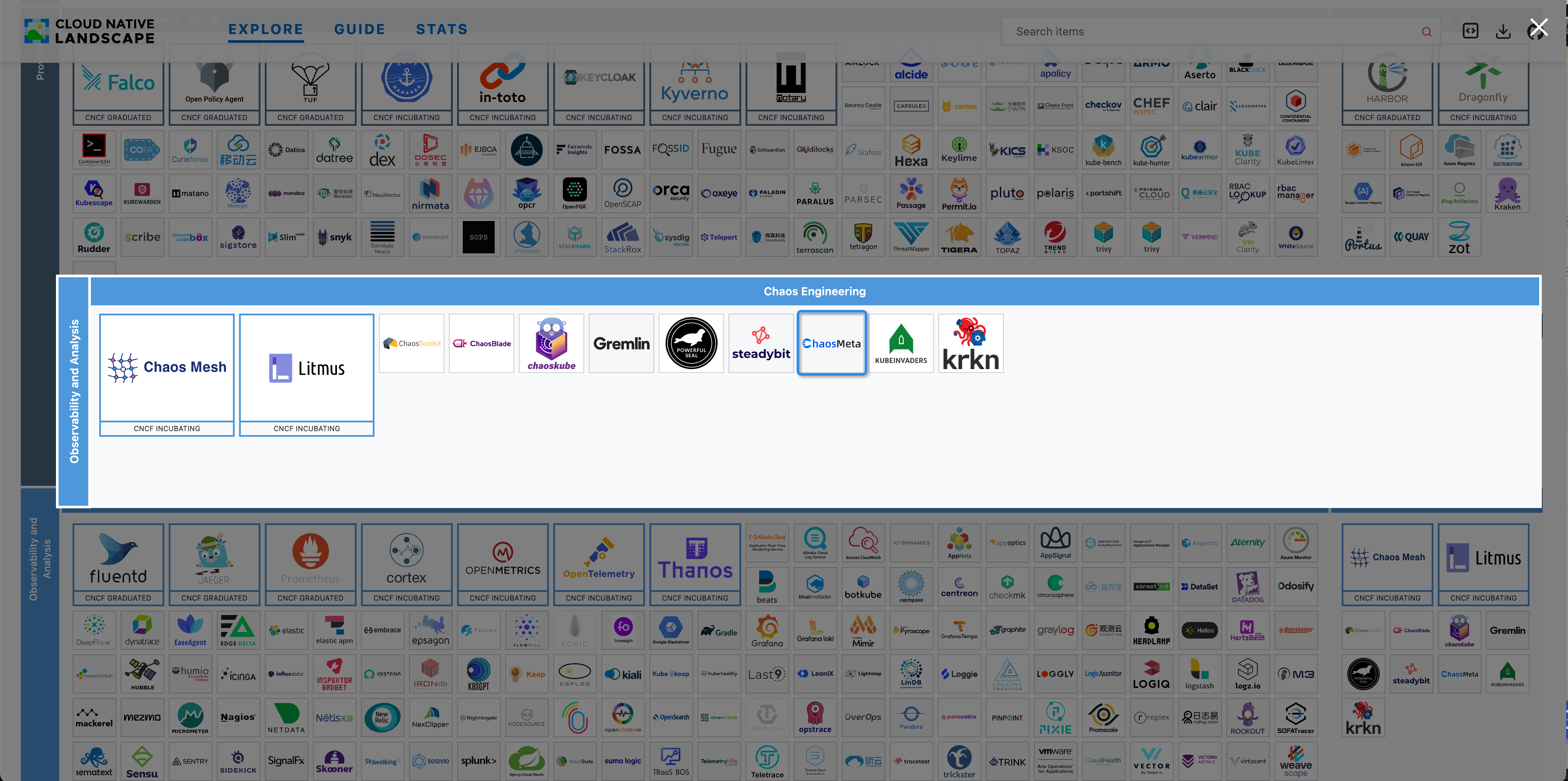Image resolution: width=1568 pixels, height=781 pixels.
Task: Click the Chaos Engineering category header
Action: (814, 291)
